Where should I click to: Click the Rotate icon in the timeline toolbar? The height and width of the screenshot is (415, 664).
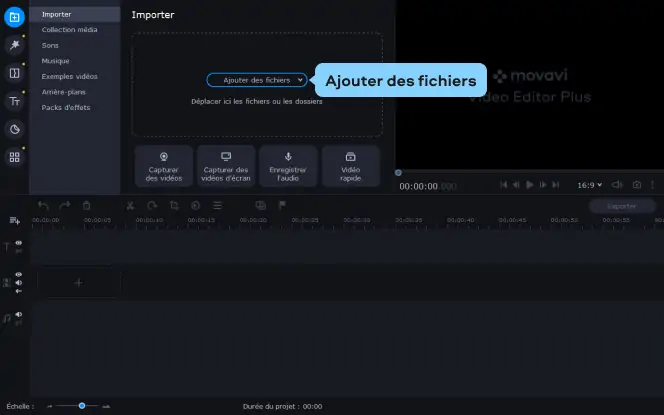point(152,205)
